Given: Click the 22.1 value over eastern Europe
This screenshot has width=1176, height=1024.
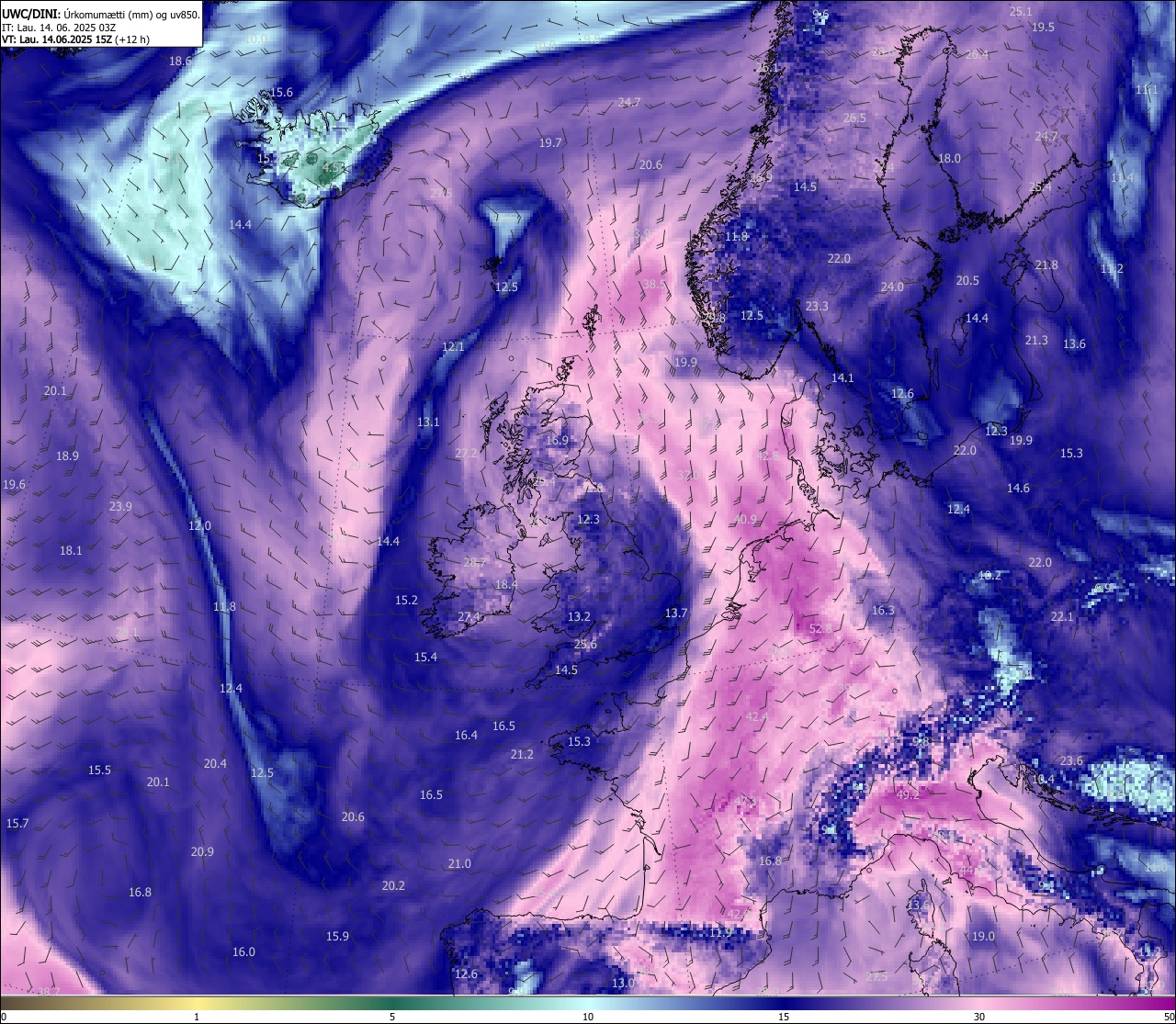Looking at the screenshot, I should coord(1062,617).
